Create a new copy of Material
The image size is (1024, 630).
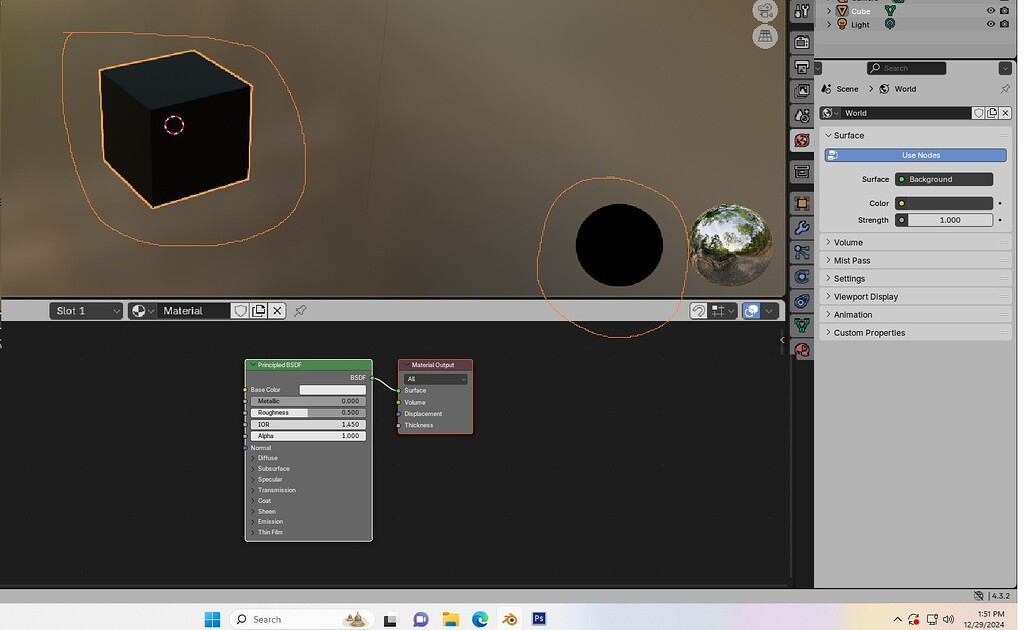click(x=259, y=311)
